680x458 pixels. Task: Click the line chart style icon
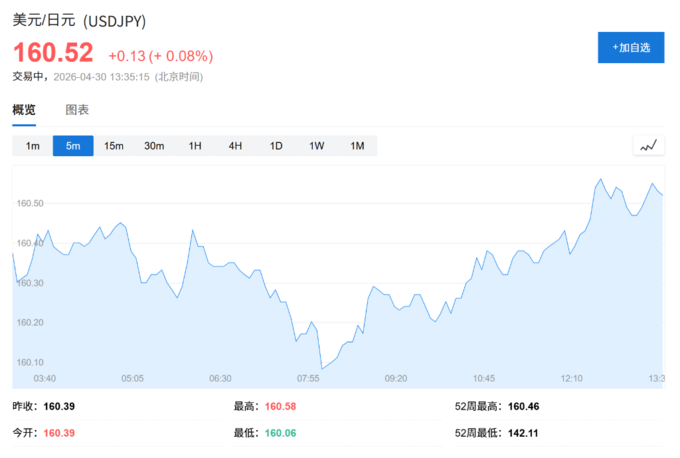[x=648, y=146]
